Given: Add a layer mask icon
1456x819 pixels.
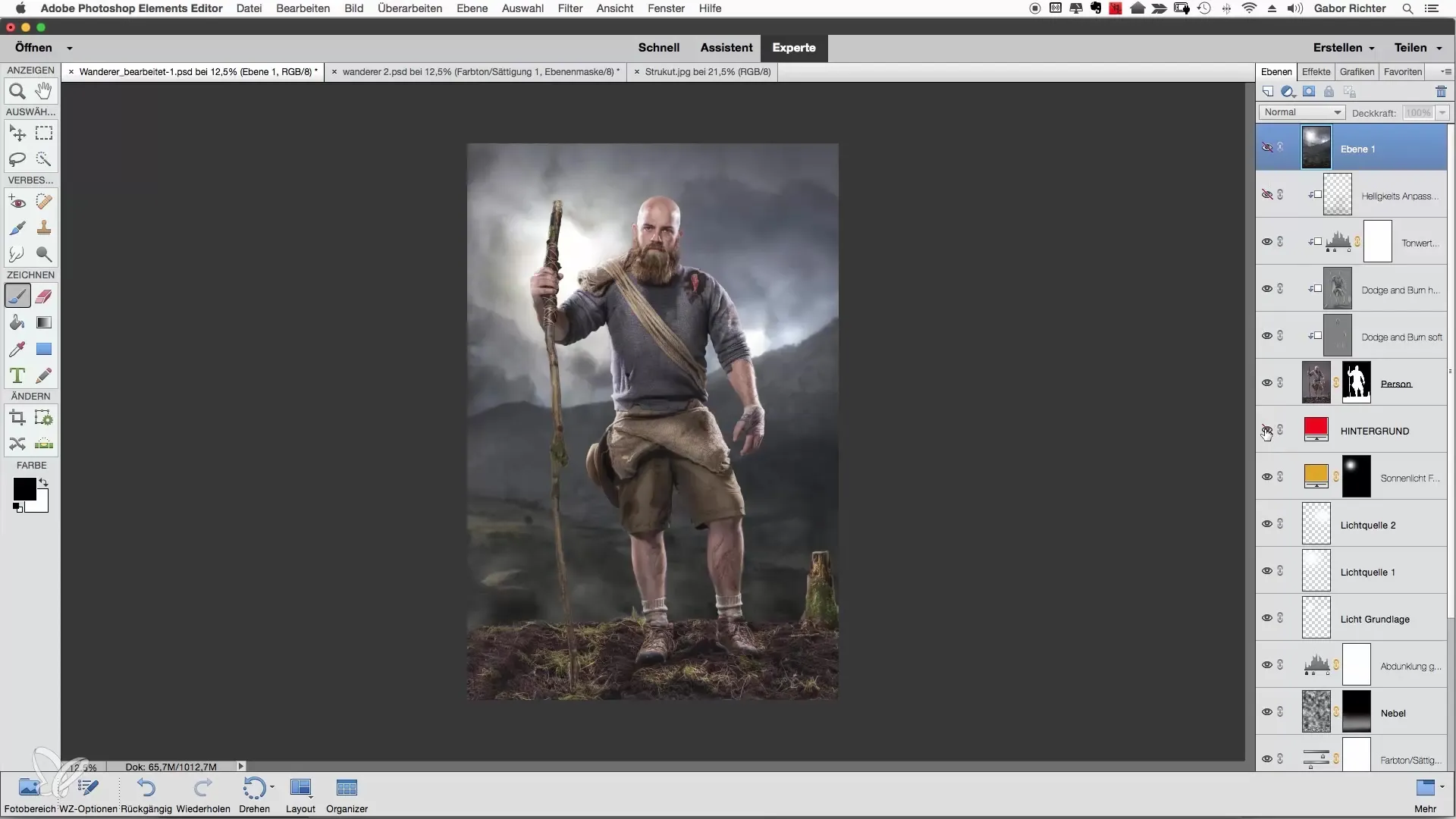Looking at the screenshot, I should coord(1309,92).
